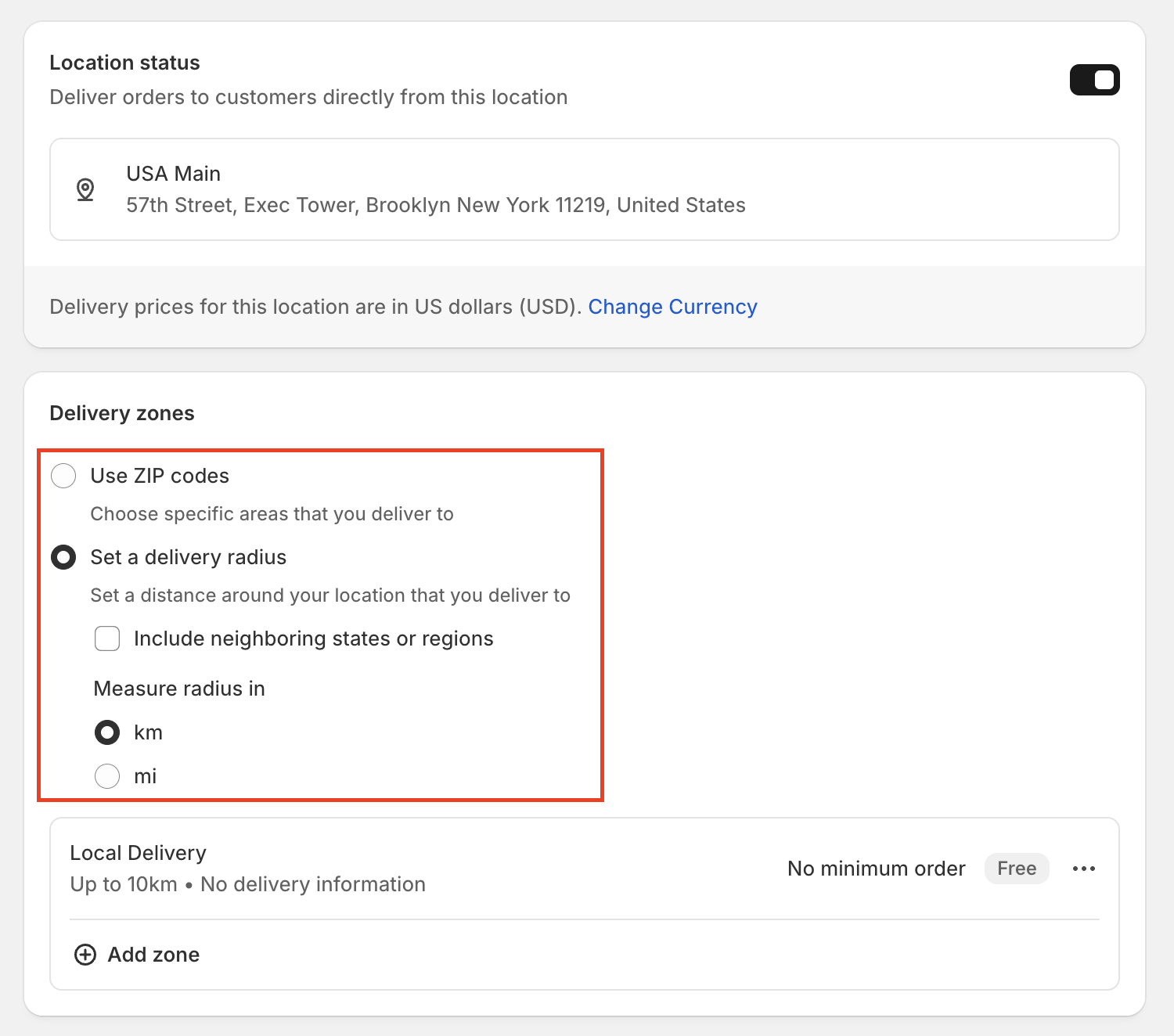Select Set a delivery radius option
The height and width of the screenshot is (1036, 1174).
pos(63,557)
